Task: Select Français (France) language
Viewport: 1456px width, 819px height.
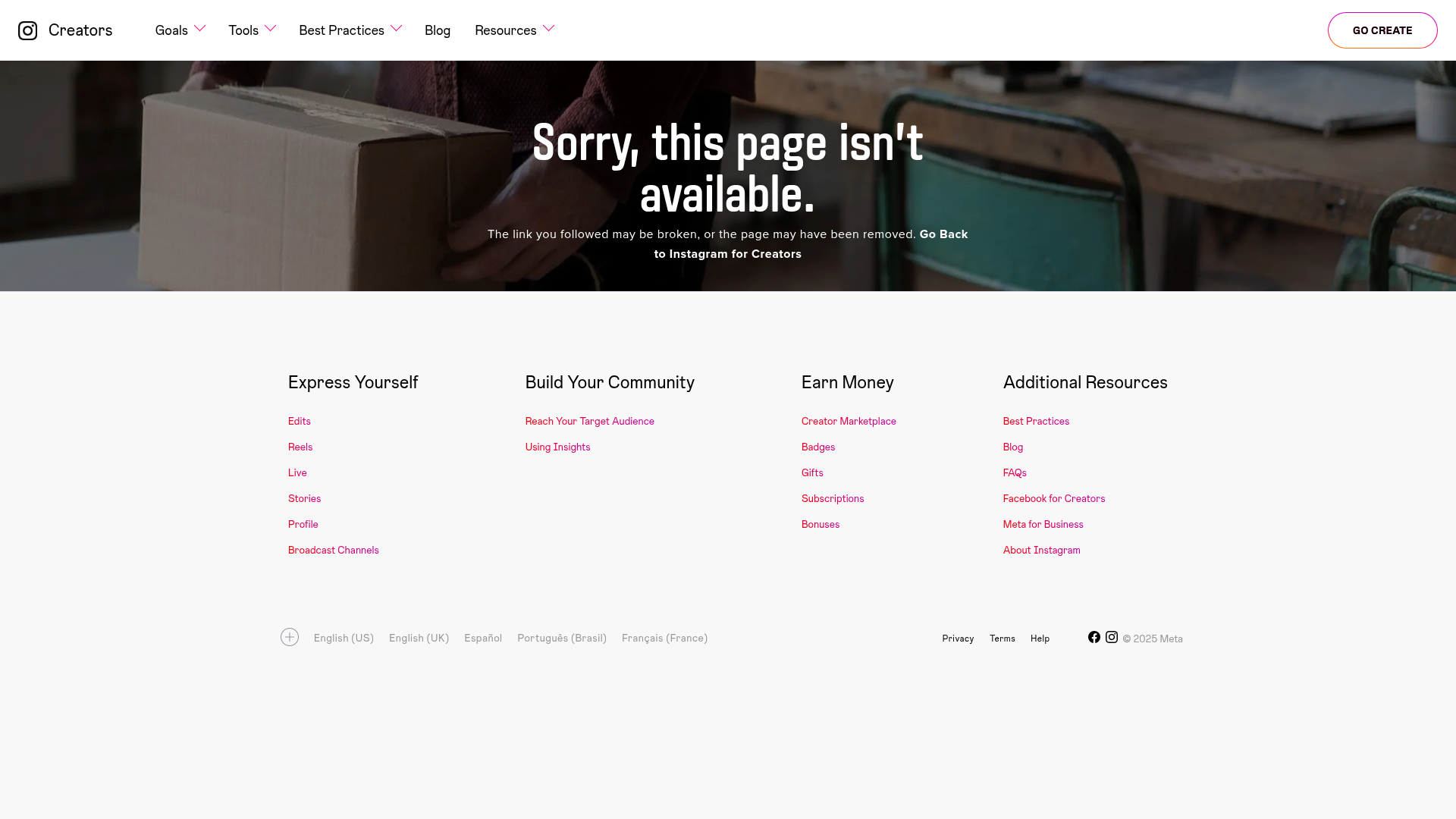Action: pos(664,638)
